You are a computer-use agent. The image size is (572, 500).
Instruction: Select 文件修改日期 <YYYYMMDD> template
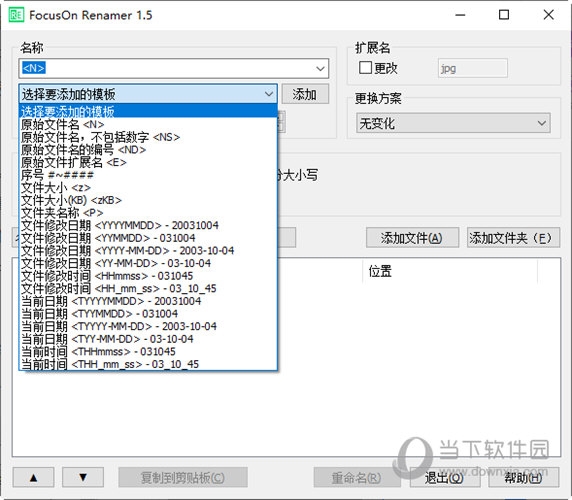[148, 225]
